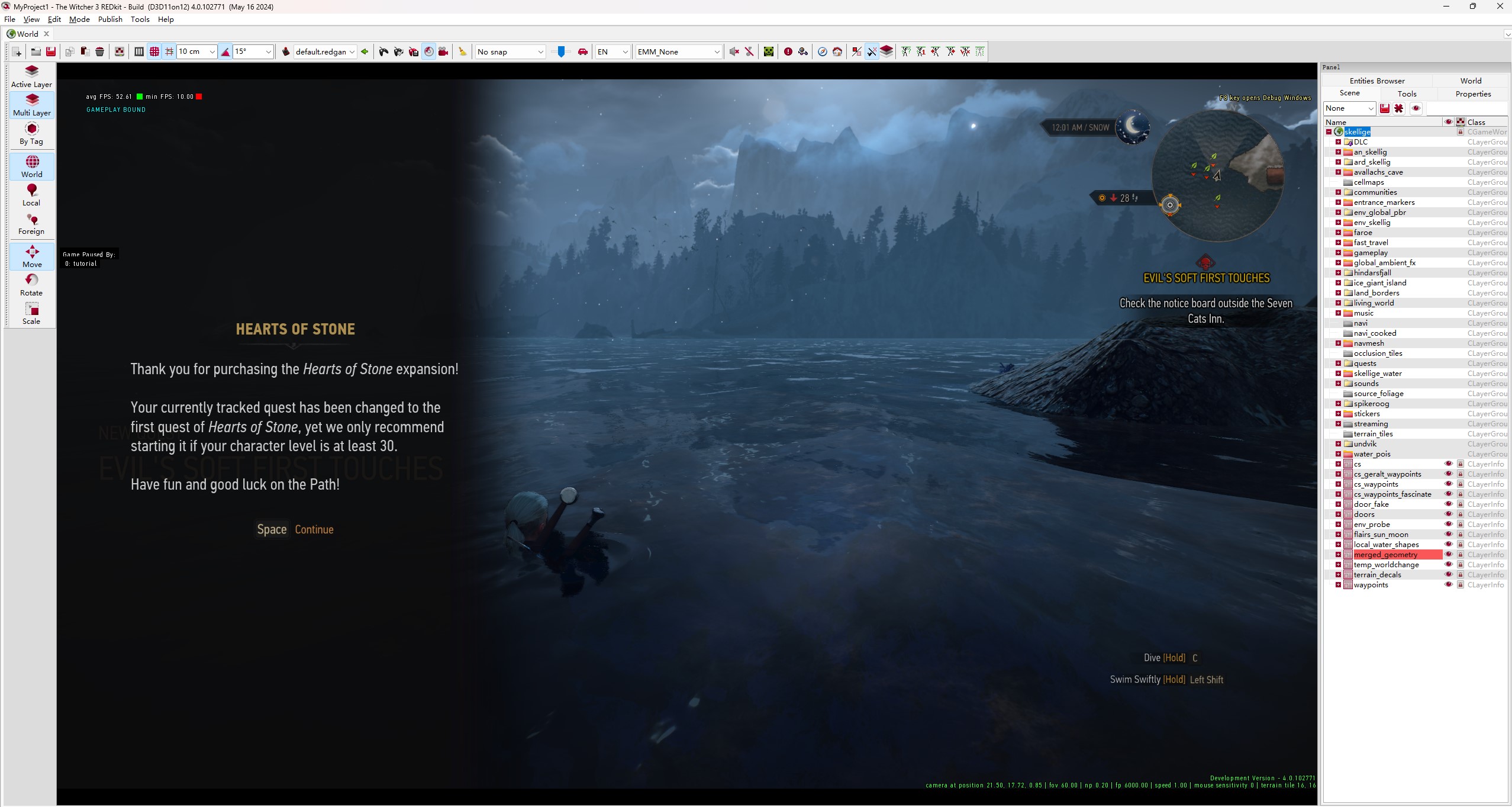1512x807 pixels.
Task: Click the red save floppy disk icon
Action: coord(51,52)
